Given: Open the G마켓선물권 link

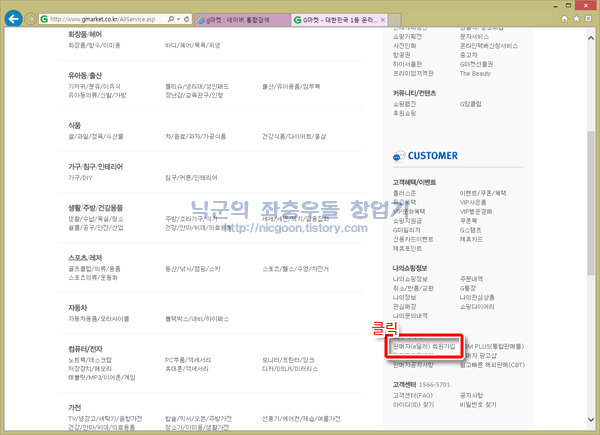Looking at the screenshot, I should [x=476, y=64].
